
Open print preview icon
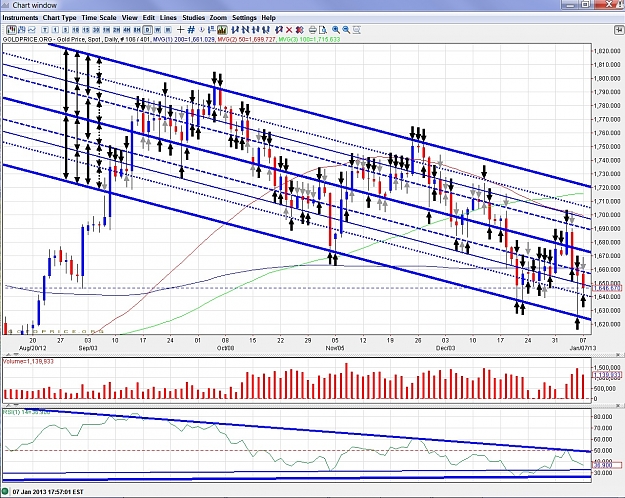point(323,30)
